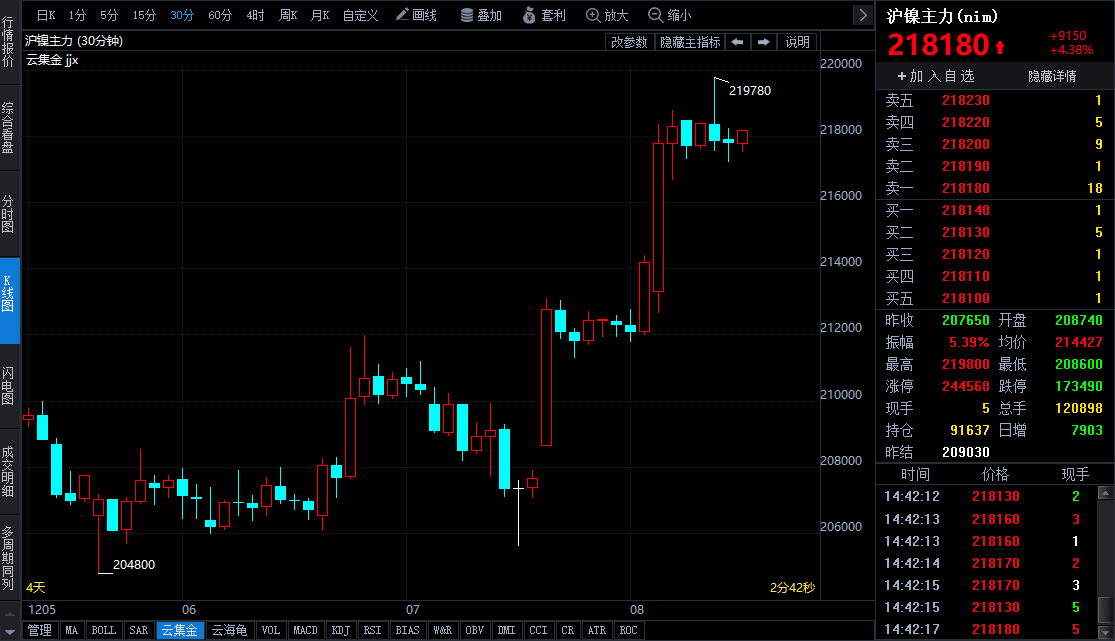Select the SAR indicator
The width and height of the screenshot is (1115, 641).
tap(139, 630)
